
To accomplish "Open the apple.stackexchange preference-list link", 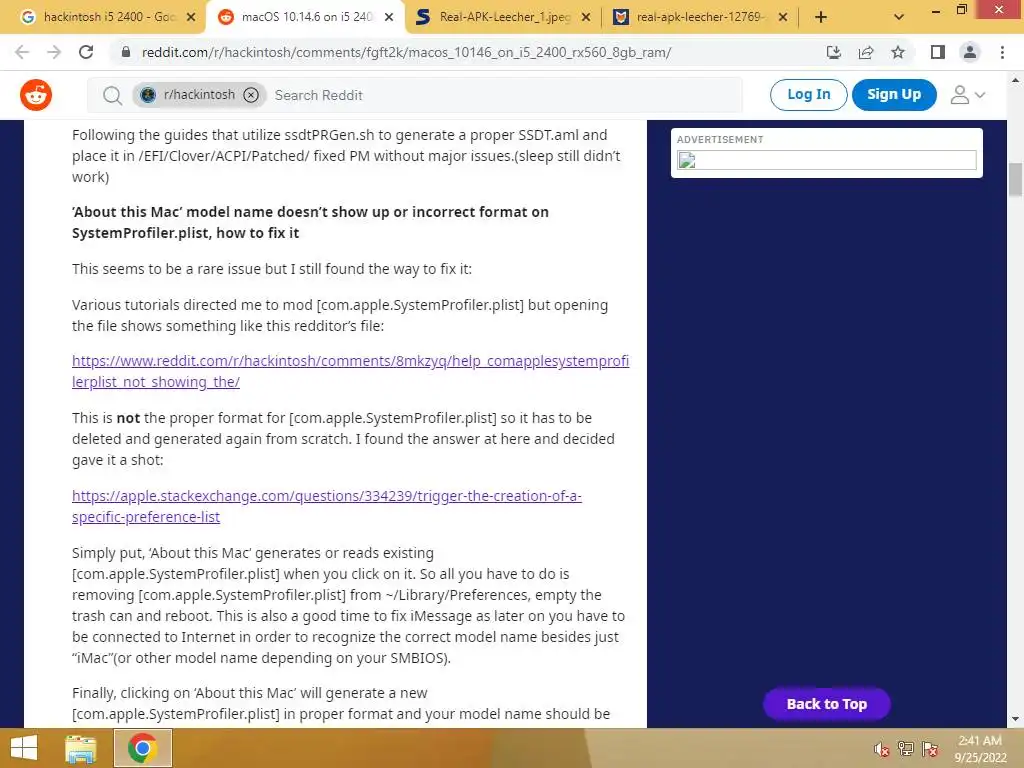I will pyautogui.click(x=327, y=506).
